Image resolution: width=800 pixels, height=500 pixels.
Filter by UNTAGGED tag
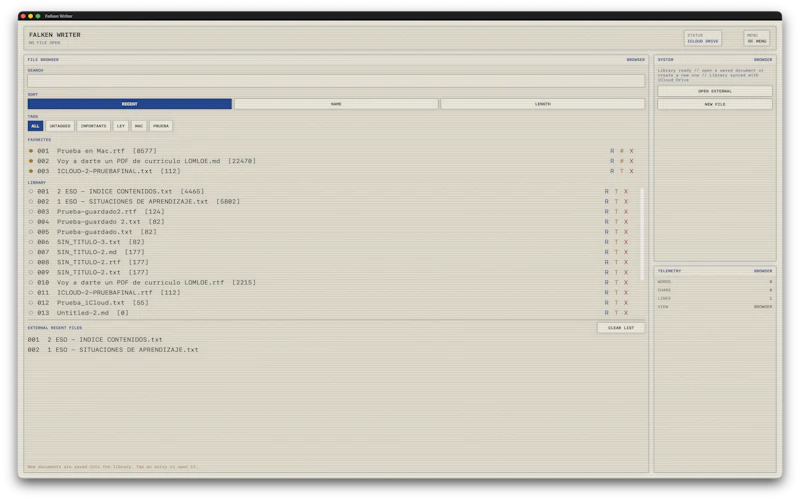tap(60, 126)
